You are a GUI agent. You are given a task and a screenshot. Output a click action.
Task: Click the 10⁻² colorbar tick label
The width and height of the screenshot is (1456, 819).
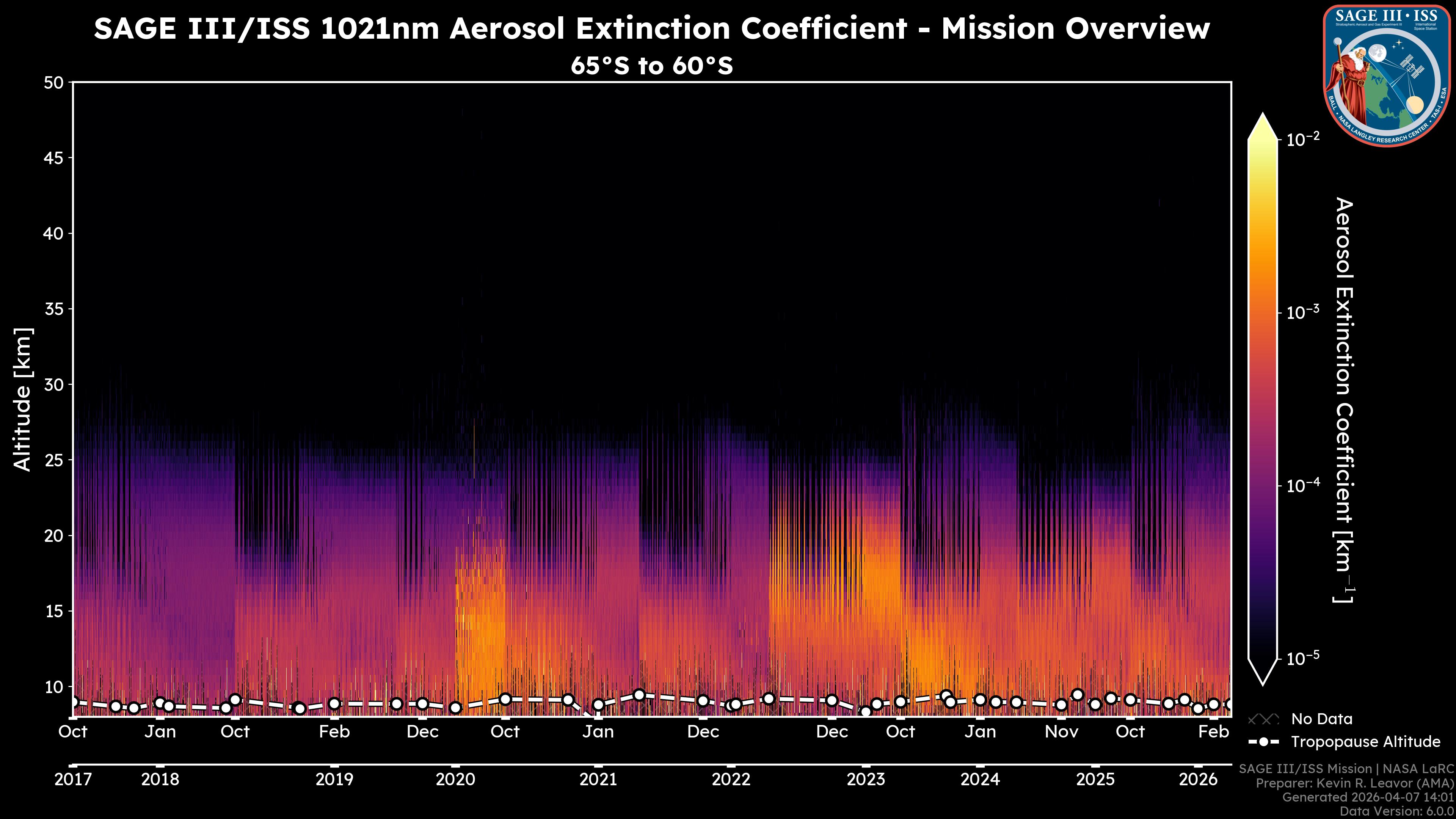coord(1304,139)
